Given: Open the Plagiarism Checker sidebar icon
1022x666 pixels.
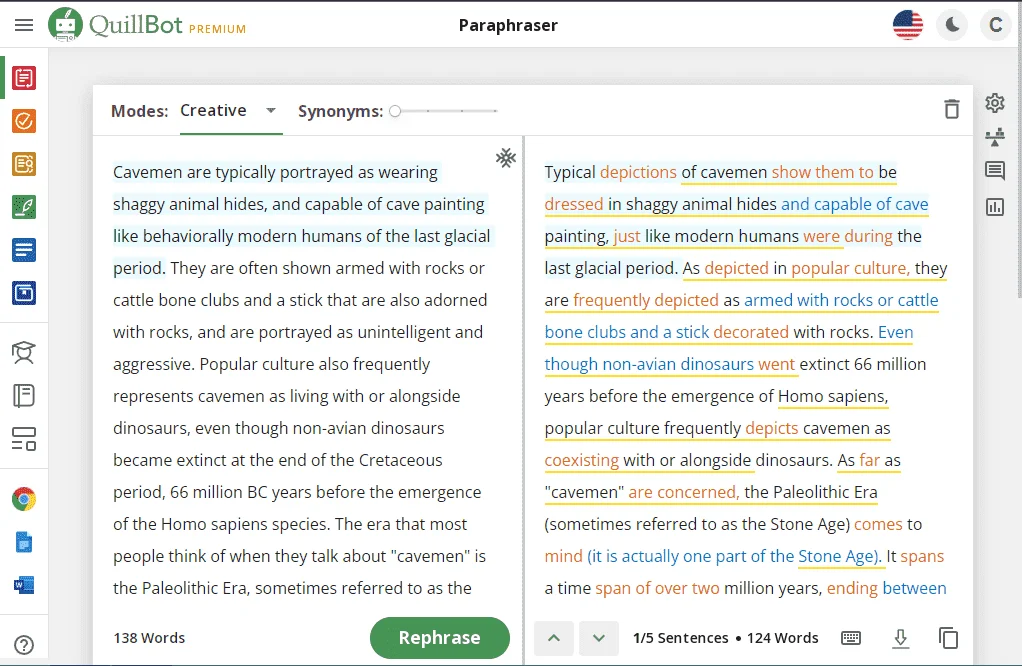Looking at the screenshot, I should 24,164.
